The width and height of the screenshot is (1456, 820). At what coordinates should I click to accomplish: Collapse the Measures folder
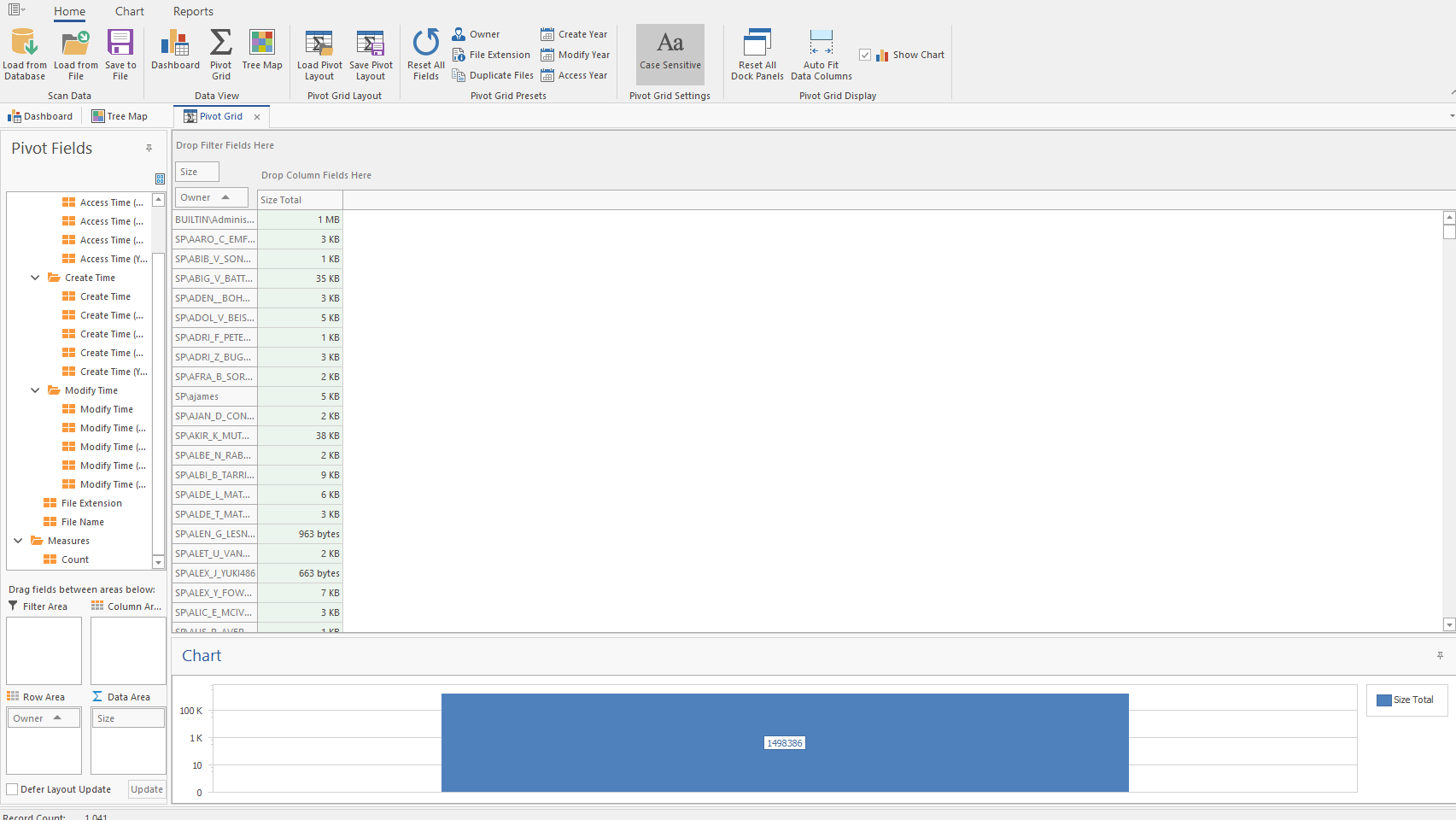pos(18,541)
